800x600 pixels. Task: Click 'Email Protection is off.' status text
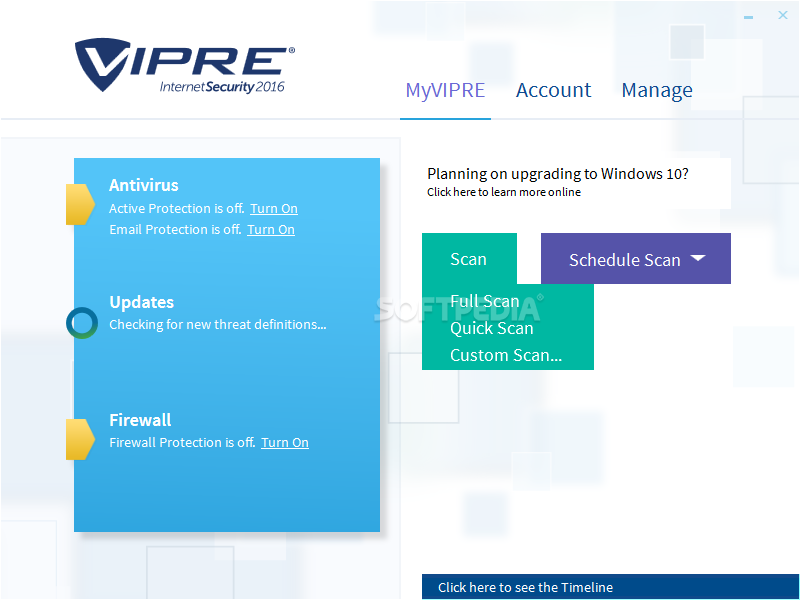point(175,230)
